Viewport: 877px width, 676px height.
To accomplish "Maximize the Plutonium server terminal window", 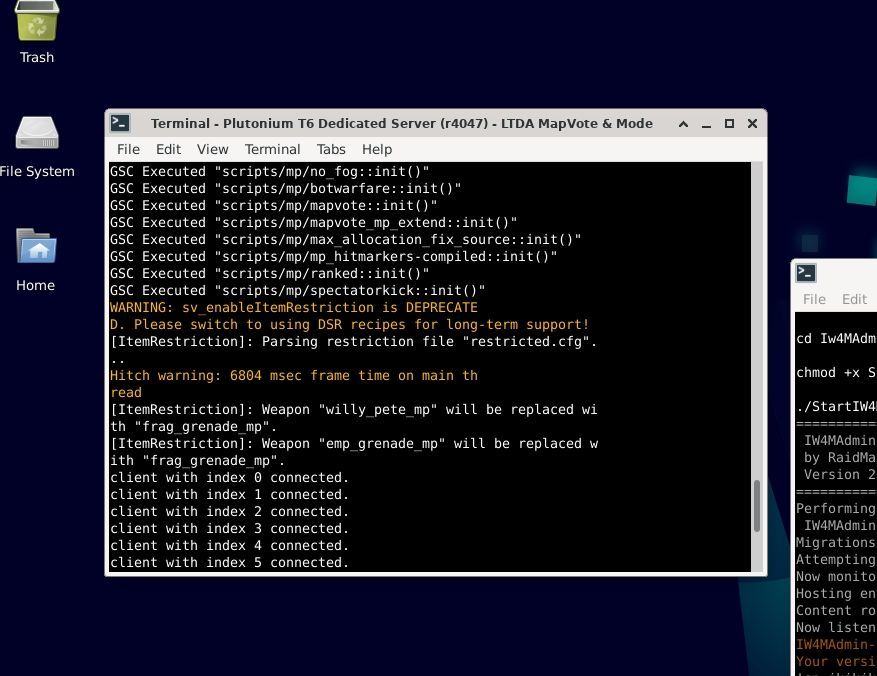I will (x=729, y=124).
